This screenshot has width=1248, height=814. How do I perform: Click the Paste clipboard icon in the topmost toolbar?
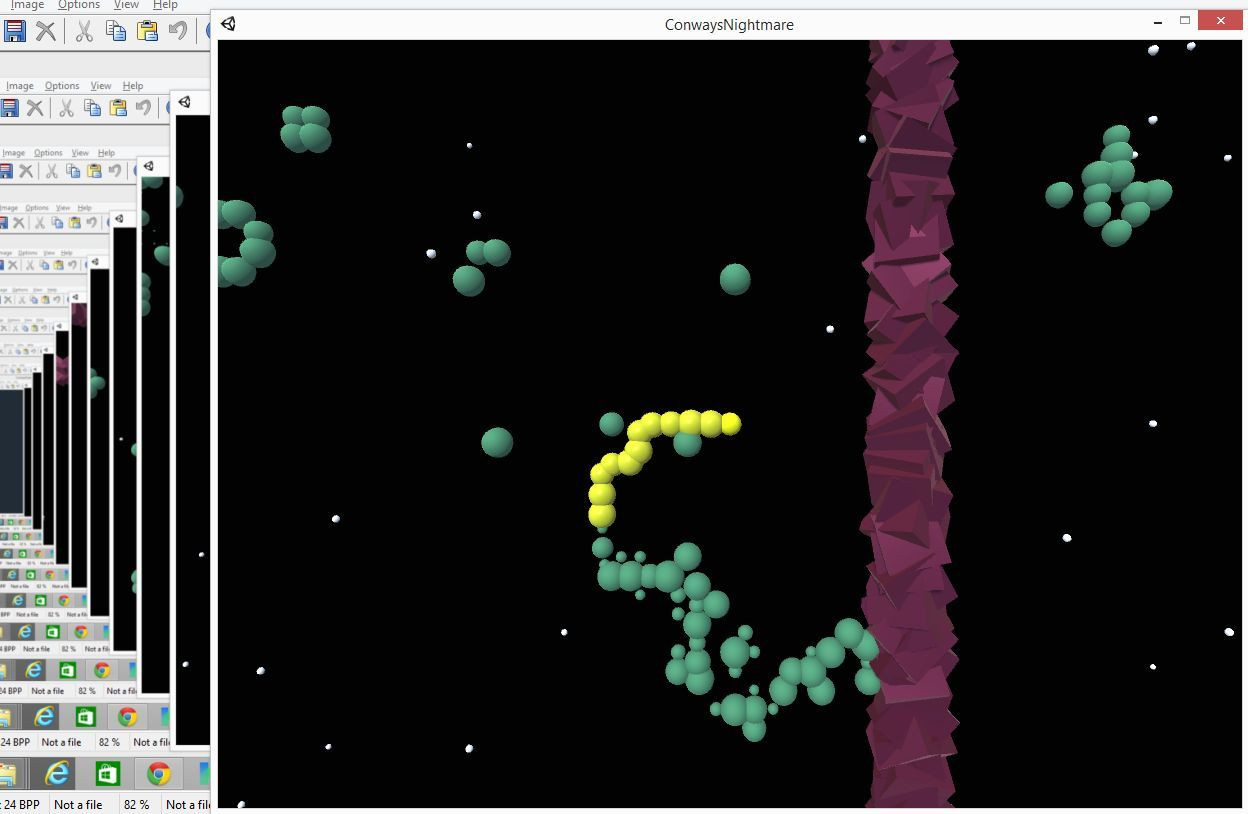pos(147,31)
